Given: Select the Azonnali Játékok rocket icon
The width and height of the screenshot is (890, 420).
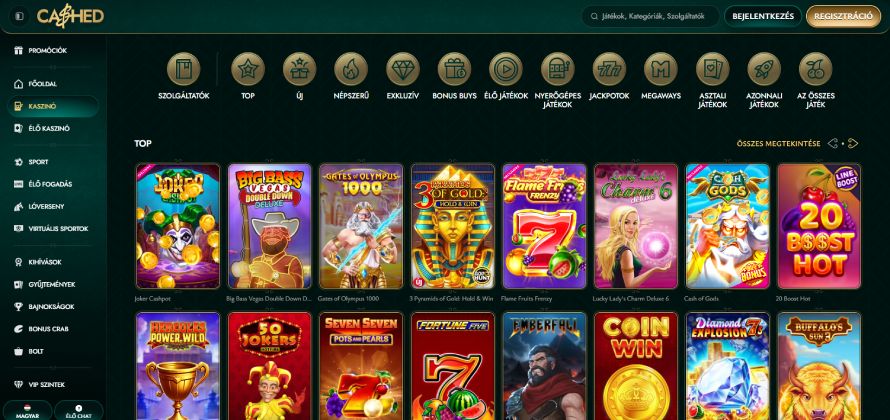Looking at the screenshot, I should point(764,69).
